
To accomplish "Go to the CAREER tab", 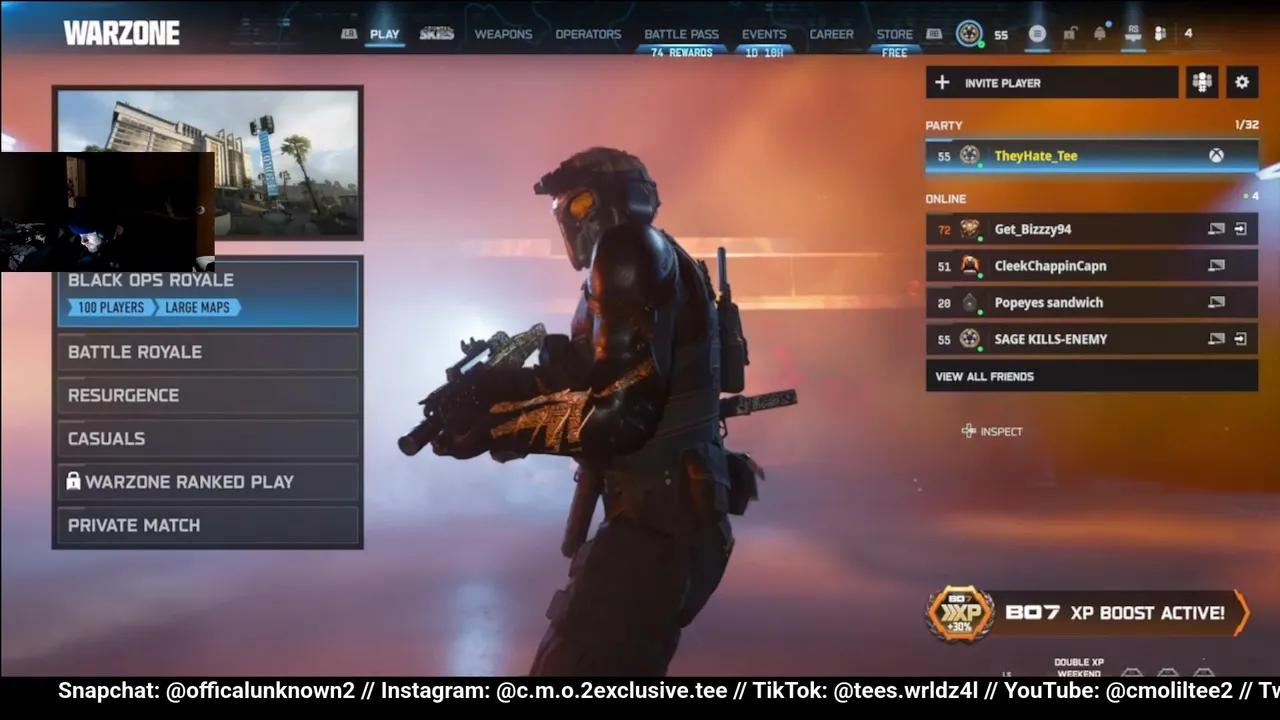I will (831, 34).
